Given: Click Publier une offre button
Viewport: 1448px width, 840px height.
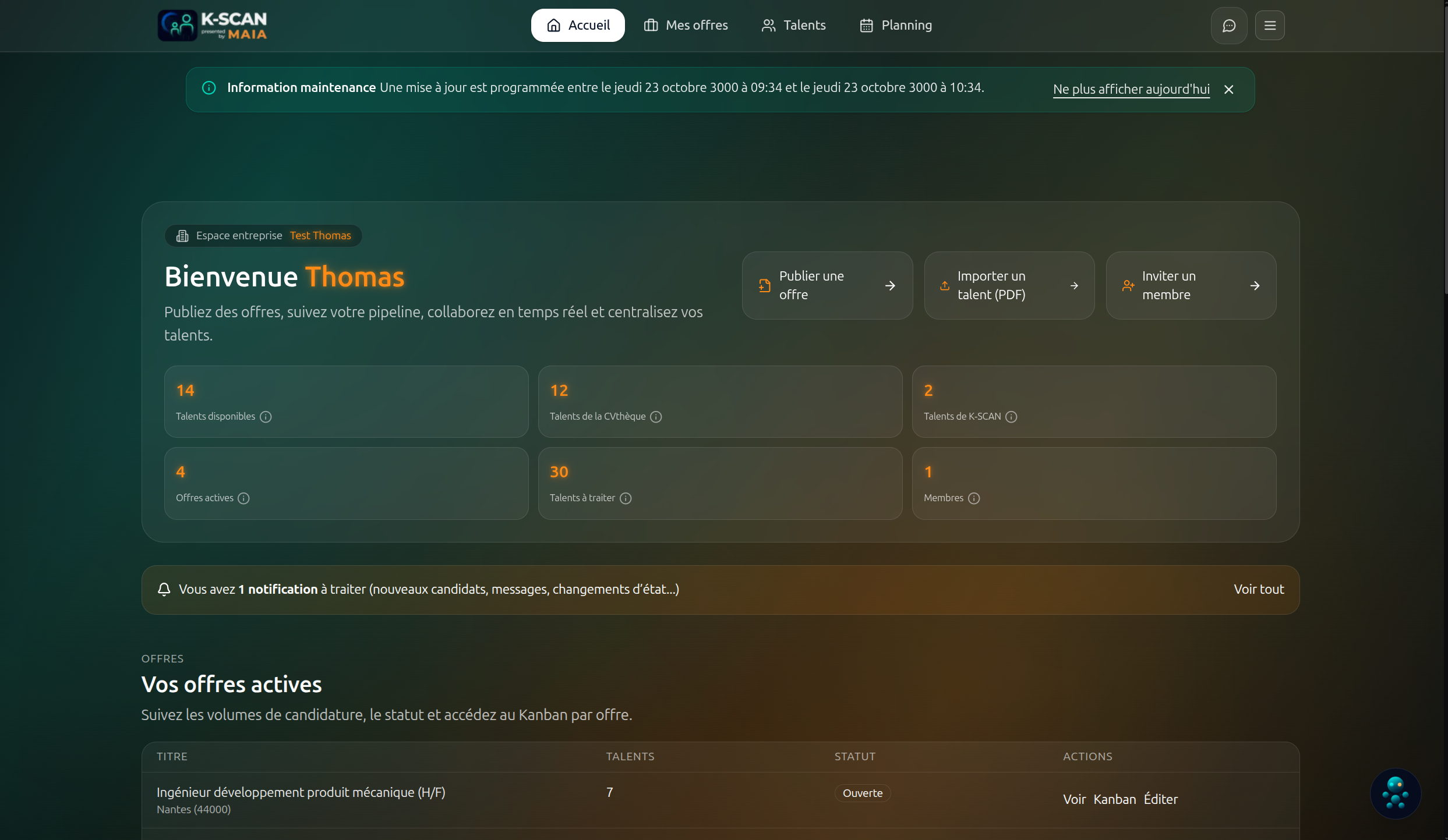Looking at the screenshot, I should point(827,285).
